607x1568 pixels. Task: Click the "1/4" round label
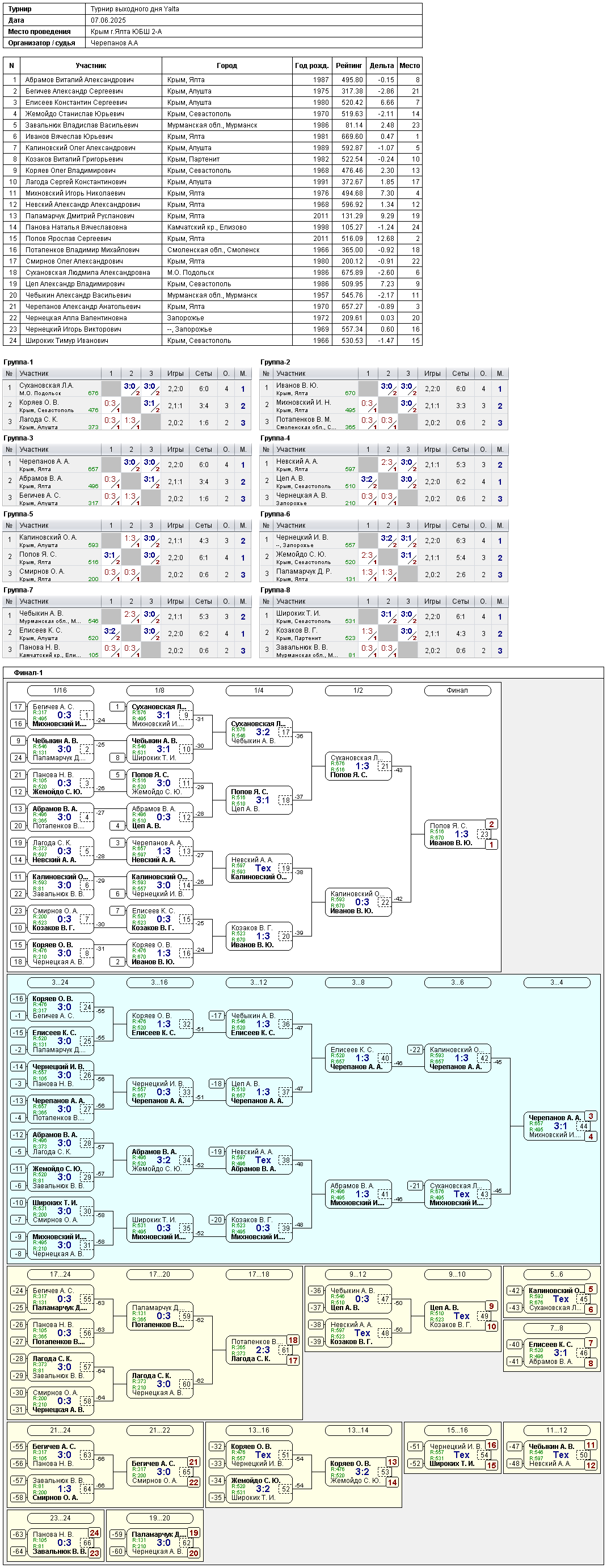pyautogui.click(x=259, y=690)
